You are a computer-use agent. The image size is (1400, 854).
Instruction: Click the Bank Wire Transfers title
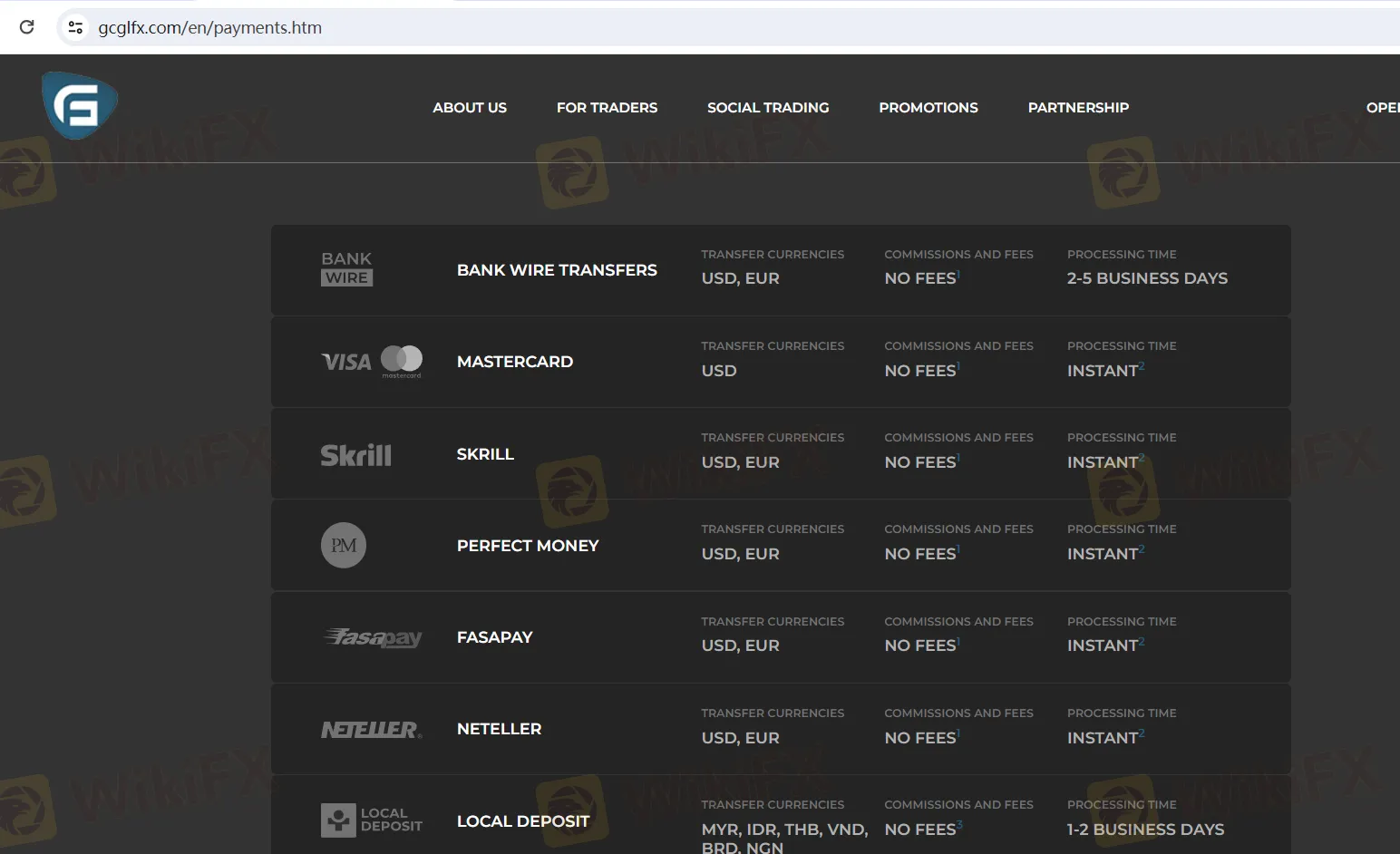click(x=557, y=270)
